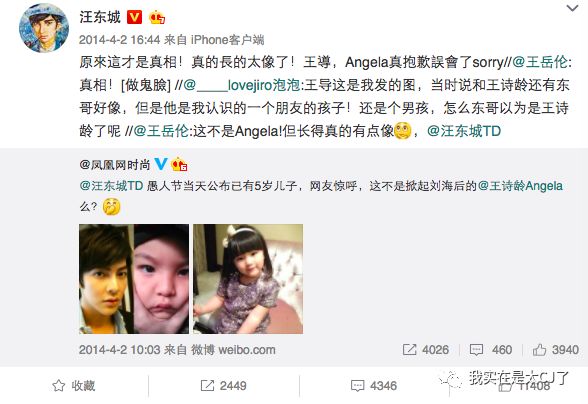Screen dimensions: 588x404
Task: Click the crown membership icon beside 汪东城
Action: (x=157, y=17)
